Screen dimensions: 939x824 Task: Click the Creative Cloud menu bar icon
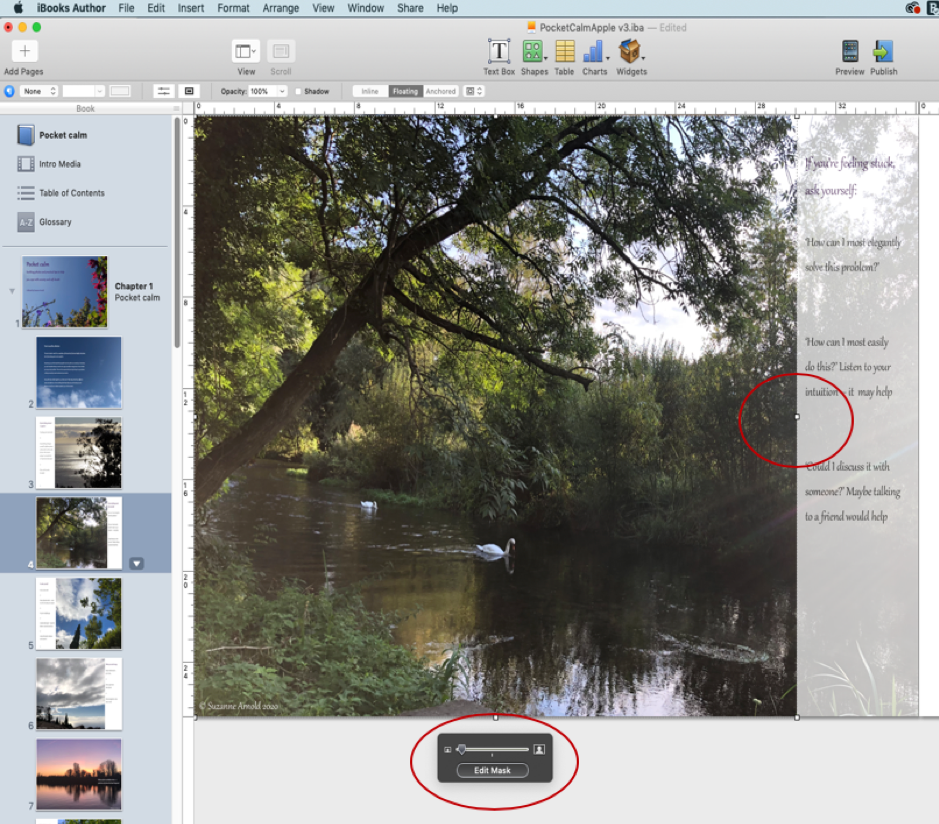[x=913, y=8]
